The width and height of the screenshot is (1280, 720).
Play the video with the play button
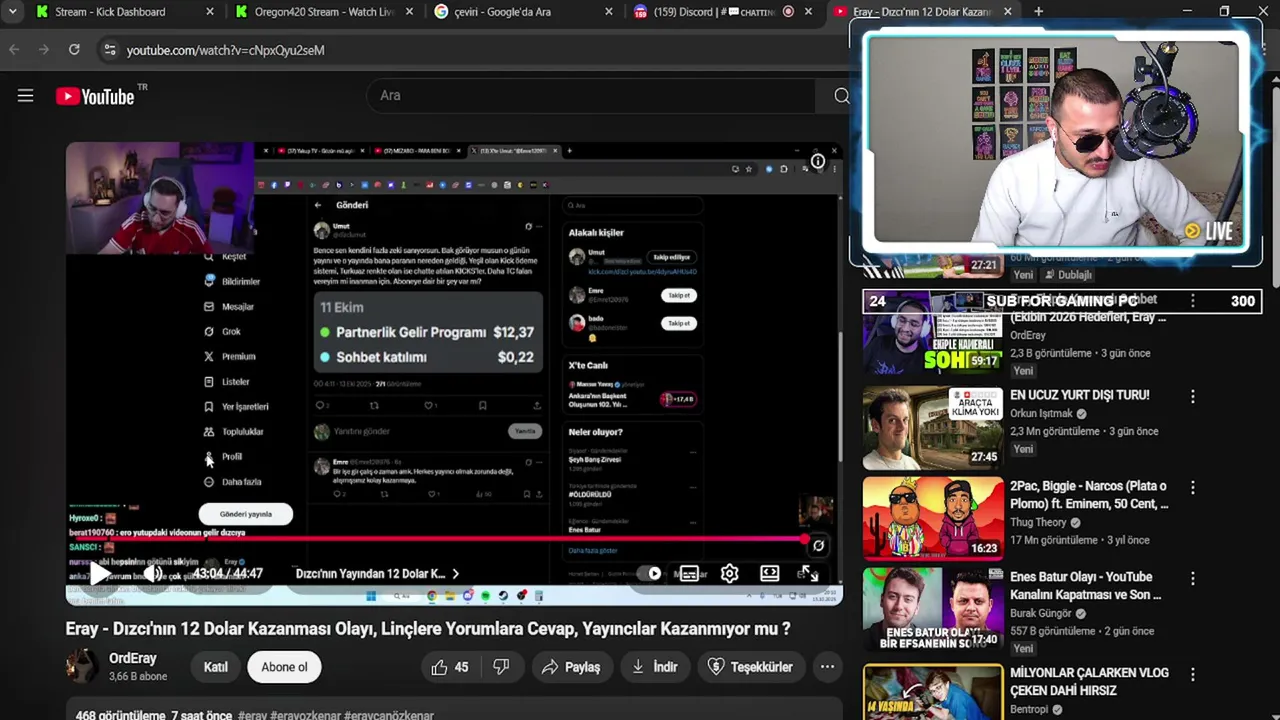click(x=100, y=573)
